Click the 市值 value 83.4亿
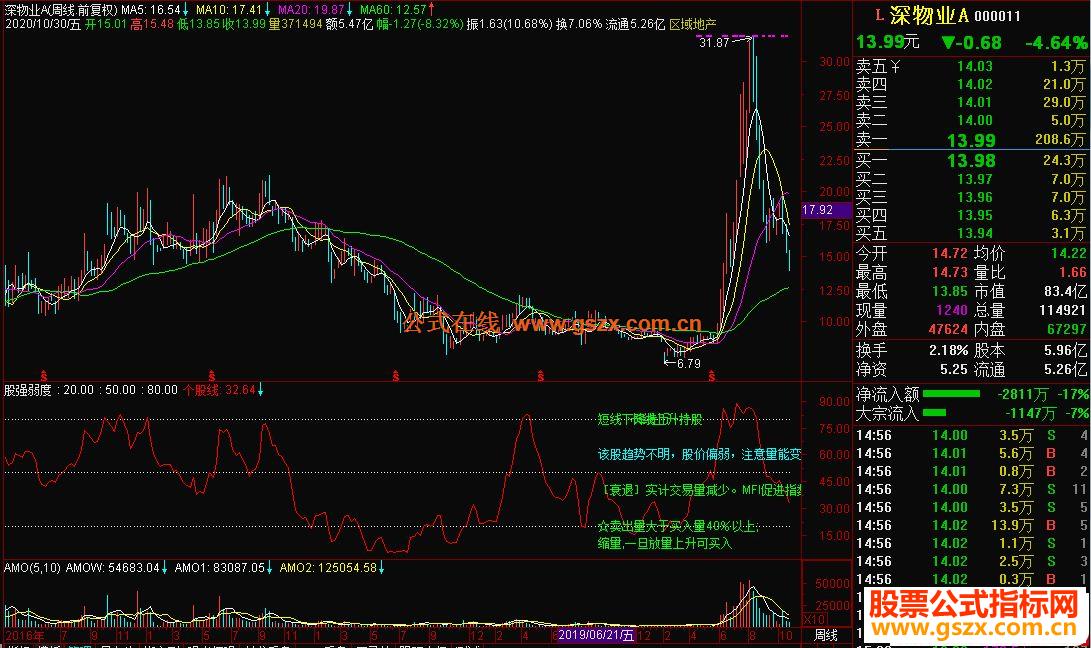The image size is (1091, 648). coord(1065,291)
